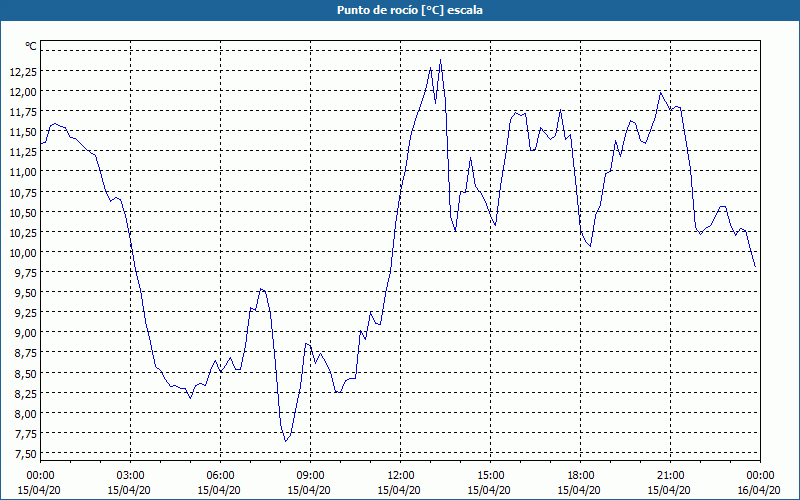Click the curve's peak just before 21:00
The height and width of the screenshot is (500, 800).
point(660,92)
